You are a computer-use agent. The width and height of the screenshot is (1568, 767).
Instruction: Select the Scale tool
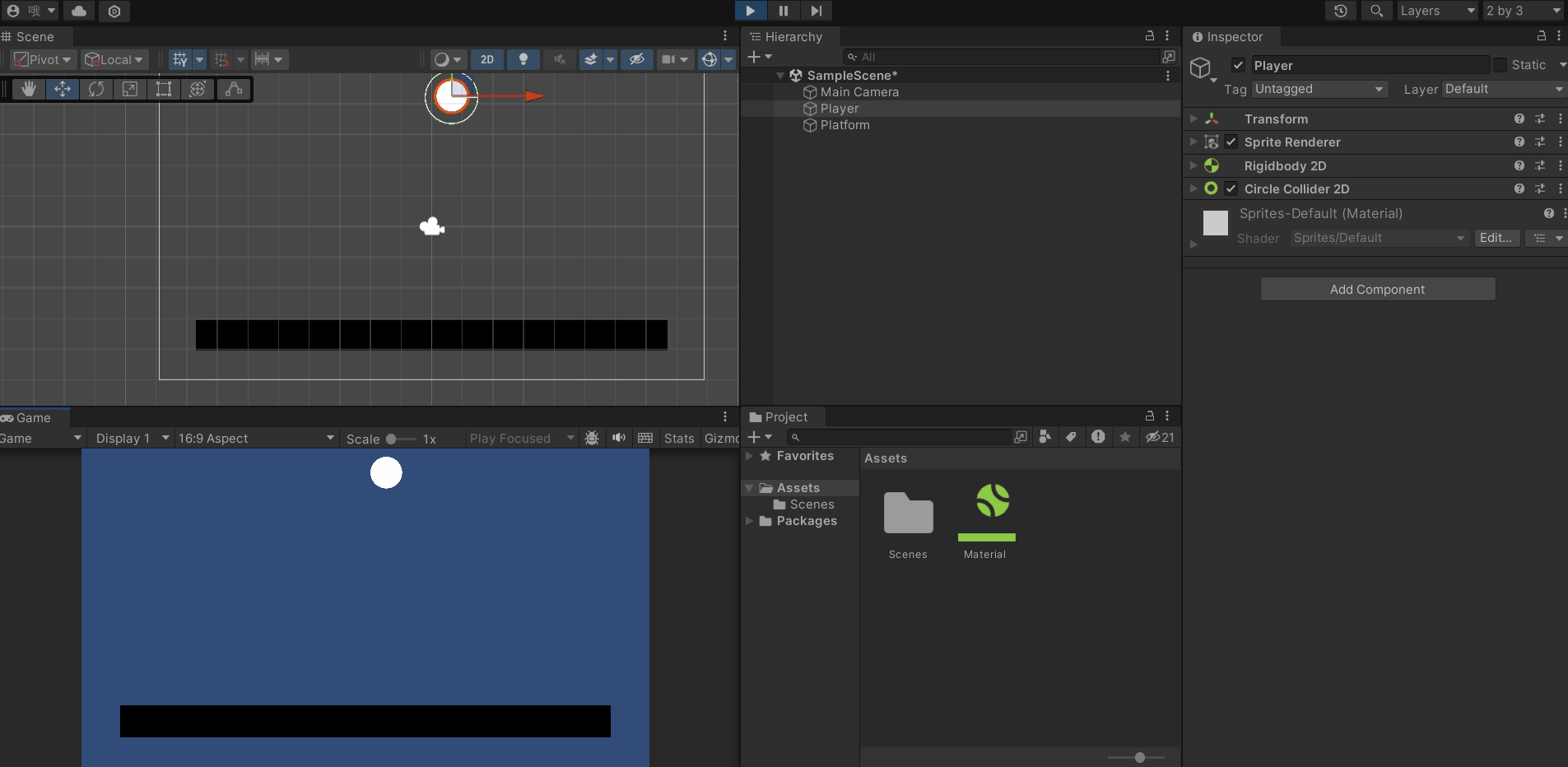[x=130, y=89]
